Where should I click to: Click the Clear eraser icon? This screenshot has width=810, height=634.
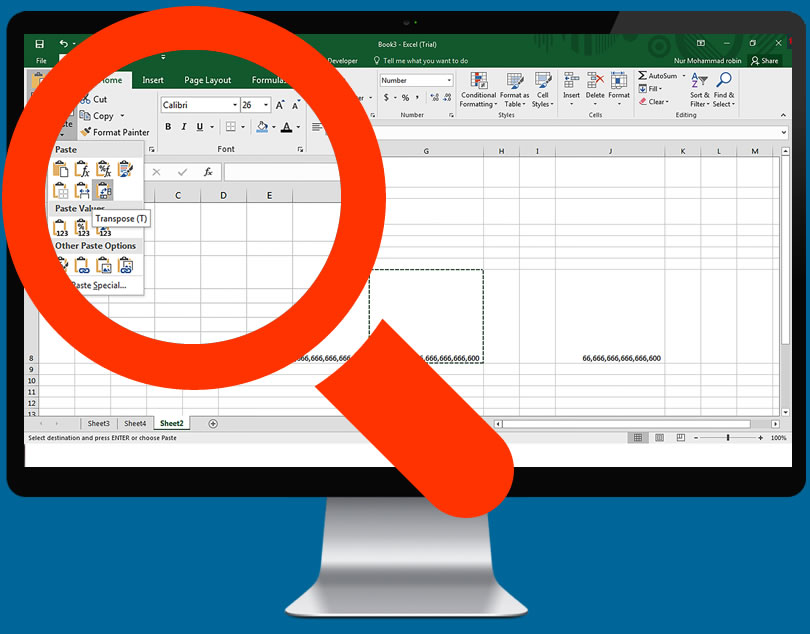pyautogui.click(x=644, y=102)
